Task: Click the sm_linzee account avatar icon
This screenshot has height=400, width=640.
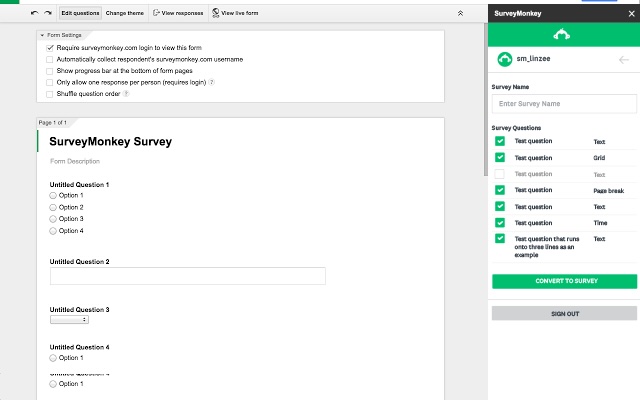Action: [x=504, y=59]
